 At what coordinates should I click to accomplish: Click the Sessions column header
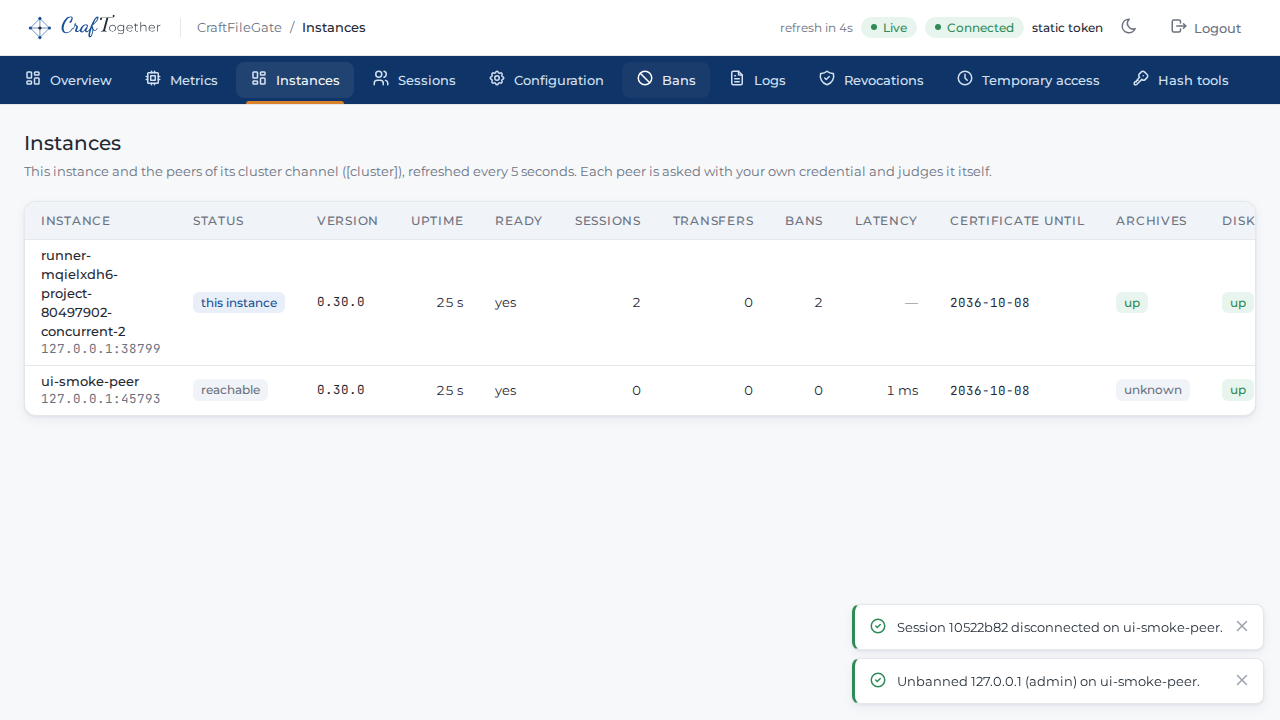pos(608,221)
